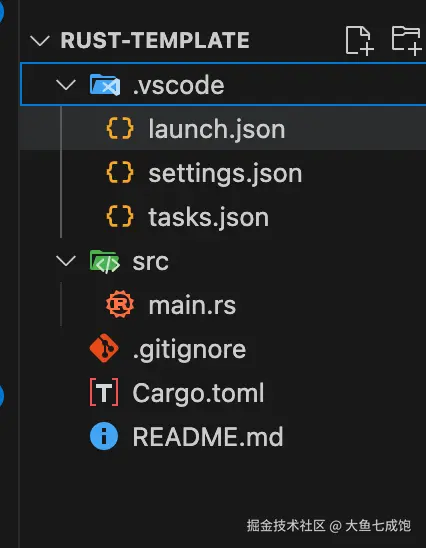The image size is (426, 548).
Task: Click the New File icon
Action: click(359, 40)
